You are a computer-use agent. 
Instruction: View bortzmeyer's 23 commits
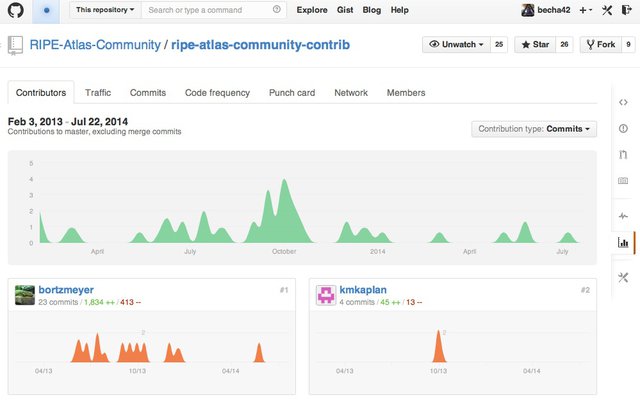[x=58, y=302]
